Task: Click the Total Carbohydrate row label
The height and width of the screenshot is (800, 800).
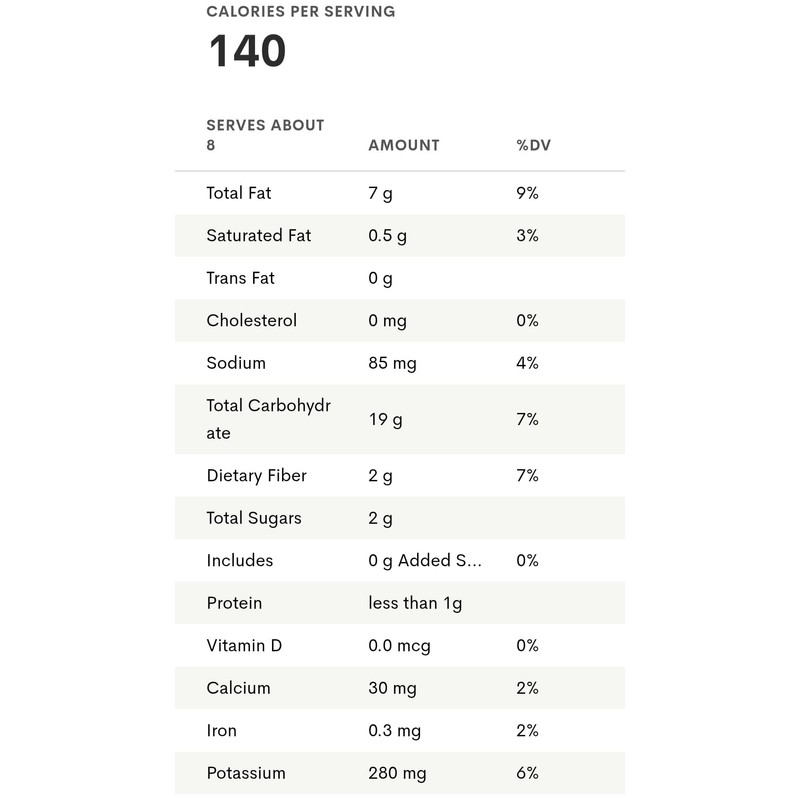Action: pyautogui.click(x=269, y=419)
